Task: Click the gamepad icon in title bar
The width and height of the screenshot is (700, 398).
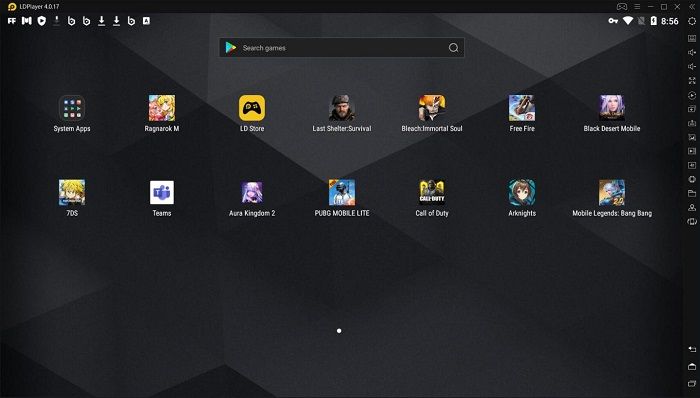Action: coord(622,7)
